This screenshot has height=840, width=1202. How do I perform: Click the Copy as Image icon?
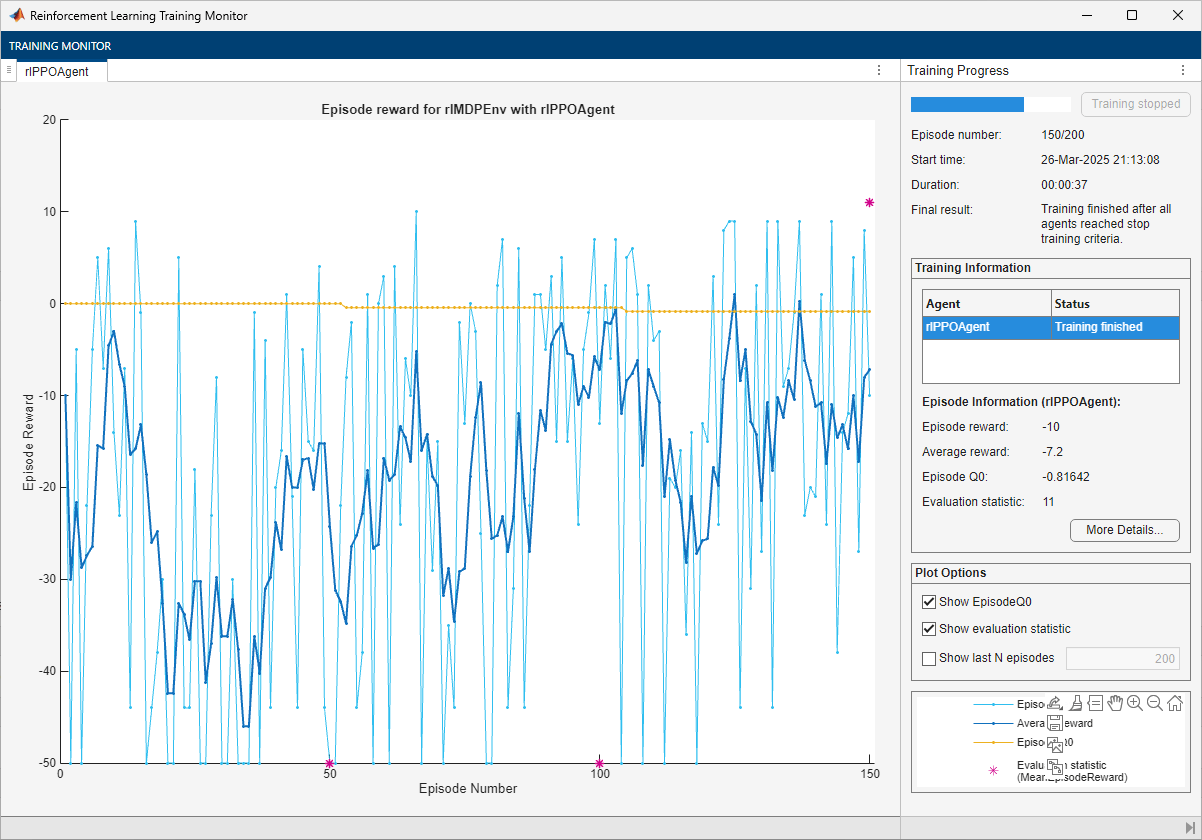click(x=1054, y=744)
